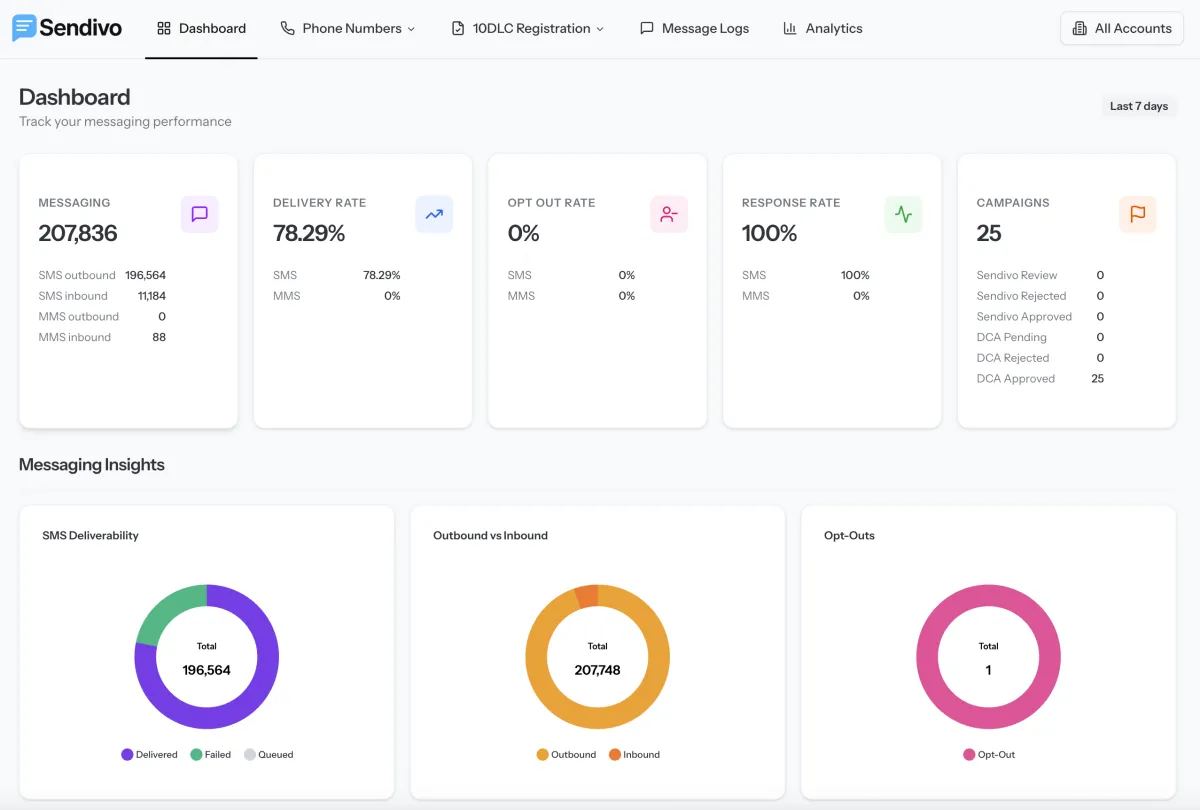Click the building icon in All Accounts

(x=1079, y=29)
